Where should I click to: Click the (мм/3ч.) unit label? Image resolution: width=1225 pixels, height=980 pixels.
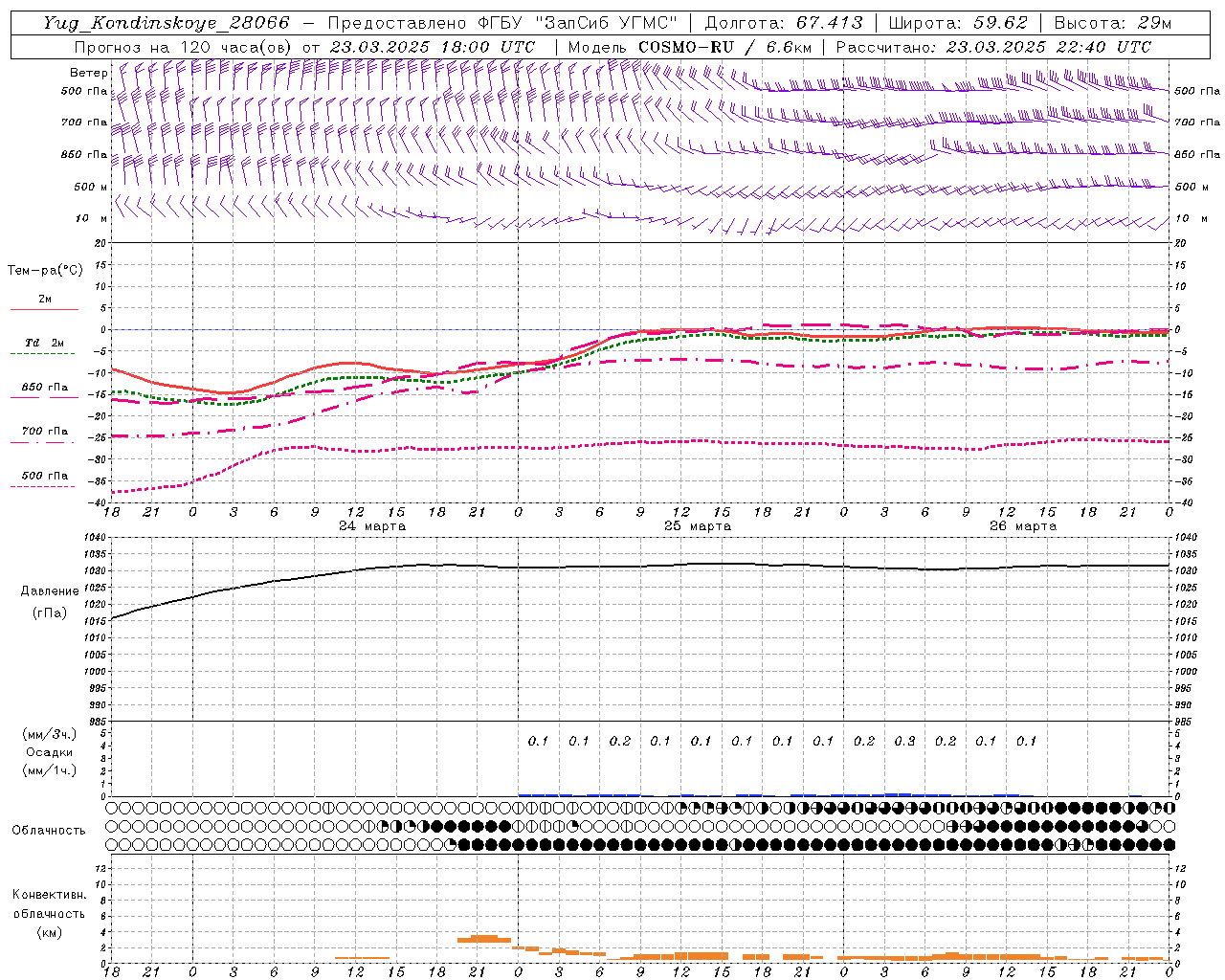[x=50, y=734]
